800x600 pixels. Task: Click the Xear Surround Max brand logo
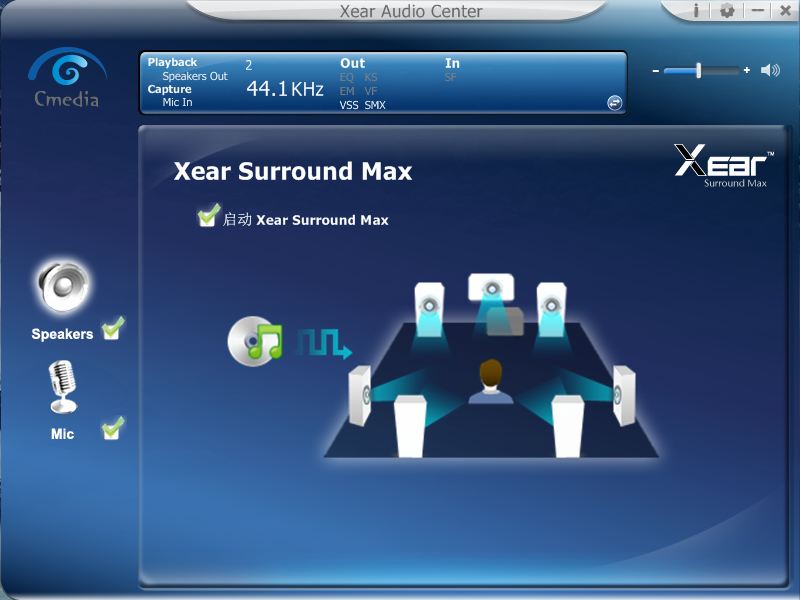[x=724, y=166]
